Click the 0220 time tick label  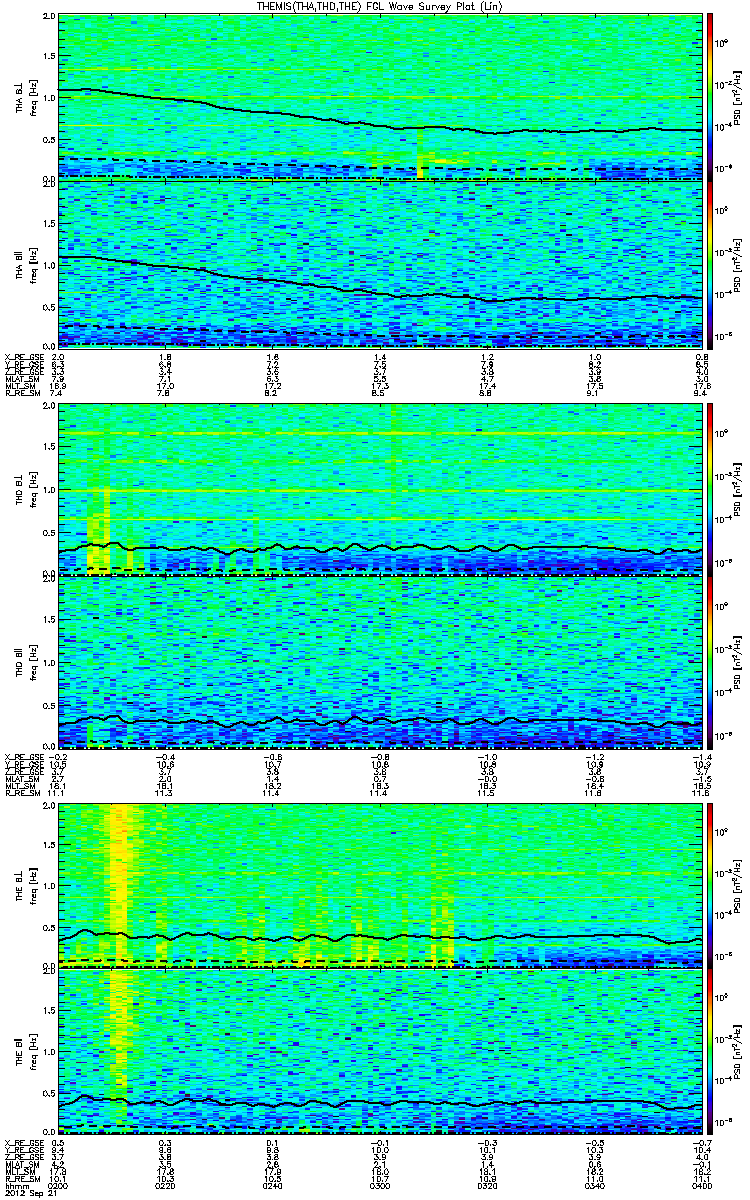[165, 1186]
